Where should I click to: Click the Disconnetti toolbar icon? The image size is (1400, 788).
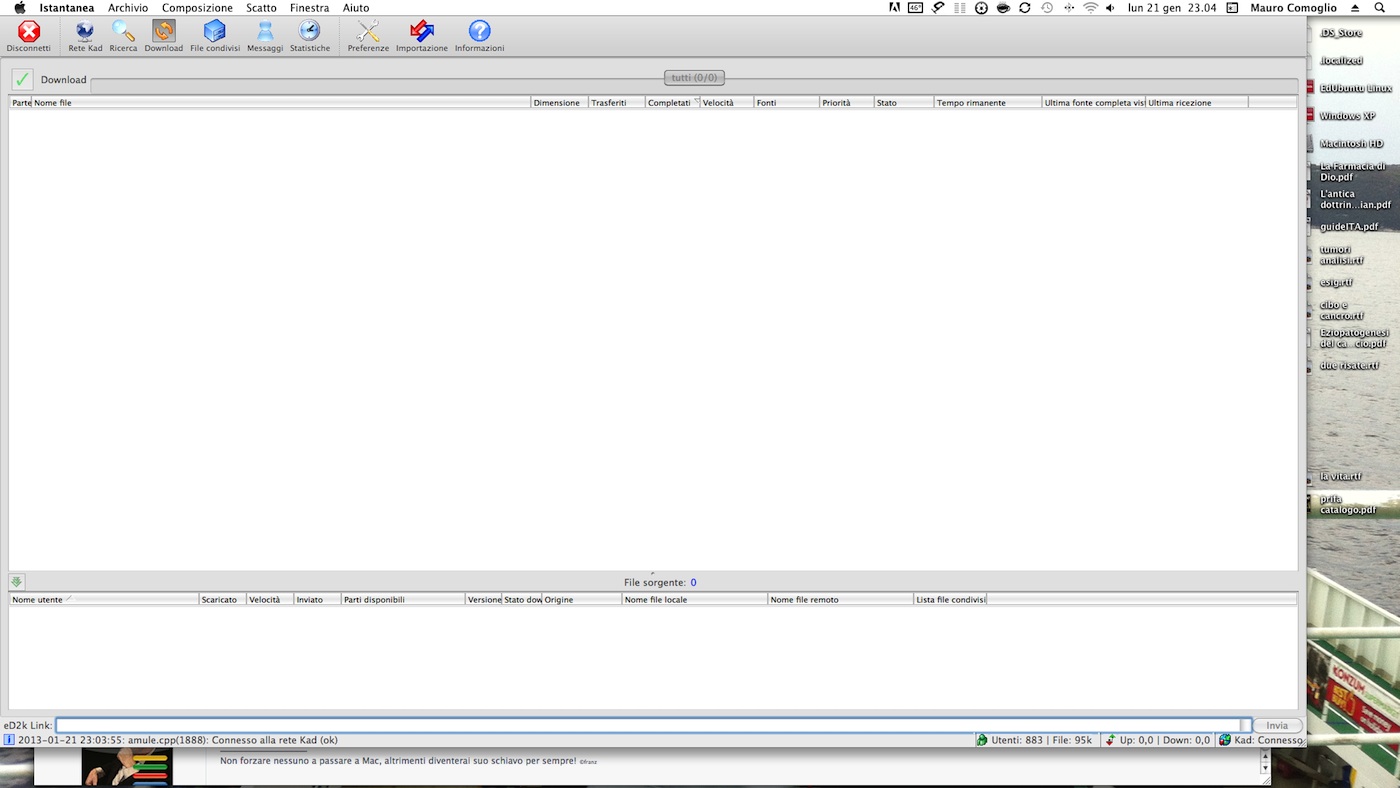click(x=29, y=36)
